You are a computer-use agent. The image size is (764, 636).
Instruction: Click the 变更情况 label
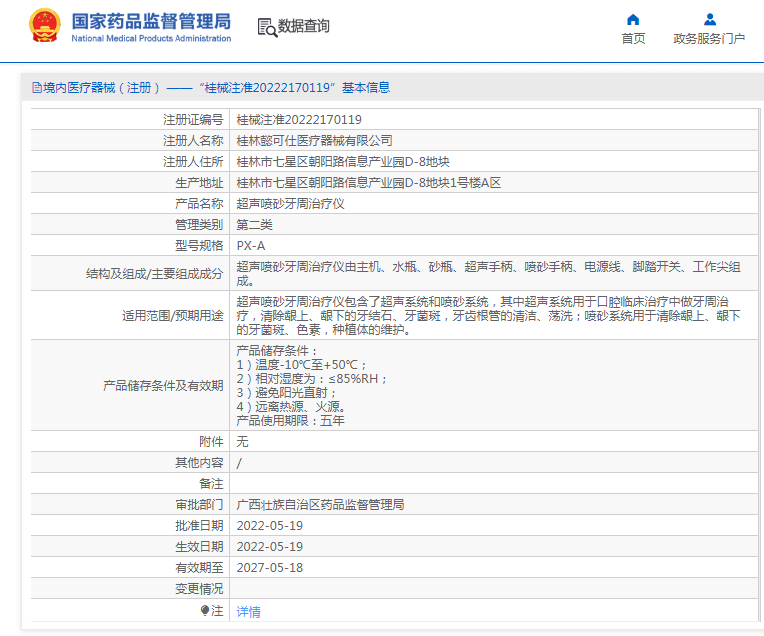199,589
